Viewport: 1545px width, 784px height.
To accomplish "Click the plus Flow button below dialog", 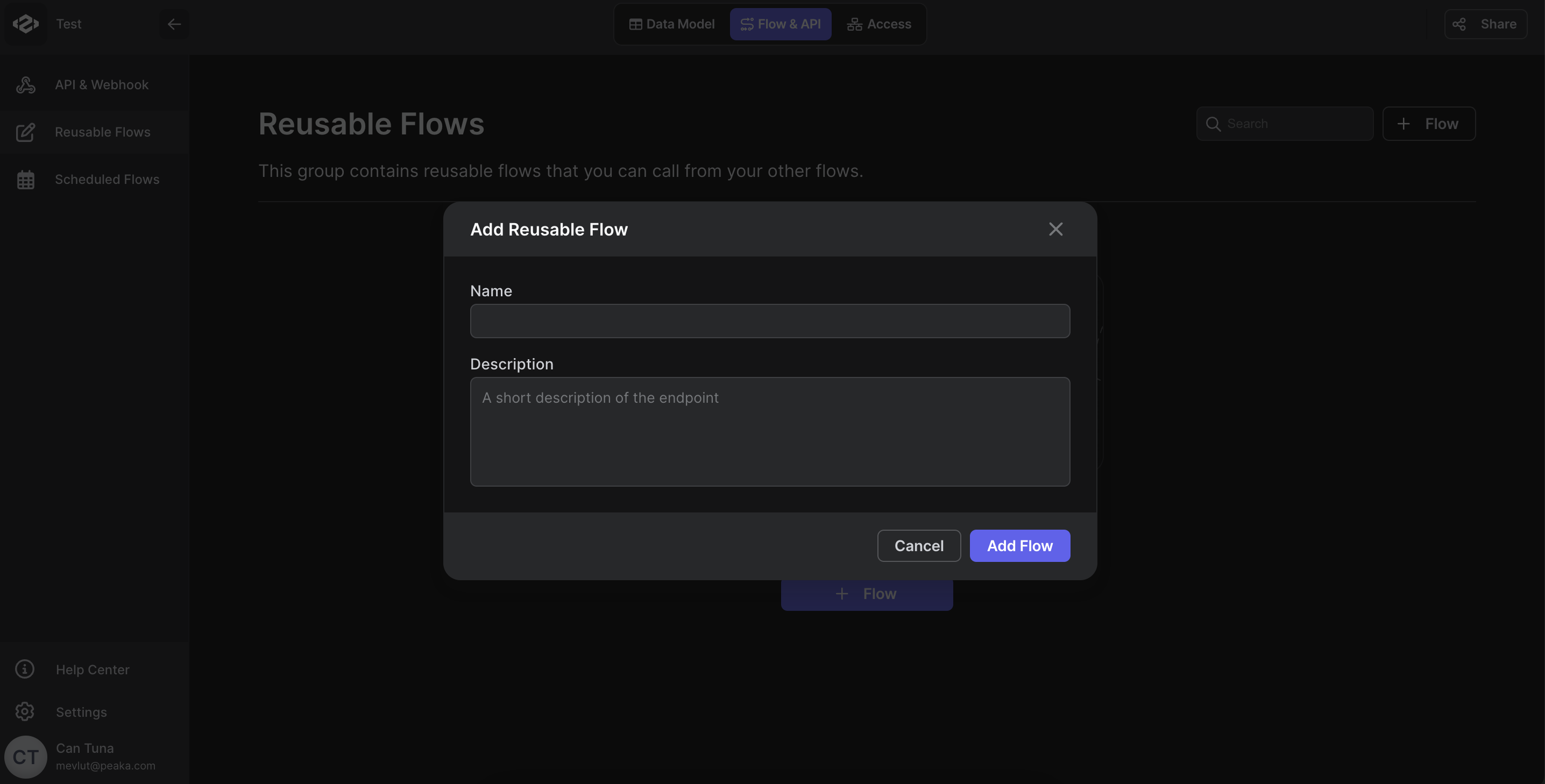I will point(867,594).
